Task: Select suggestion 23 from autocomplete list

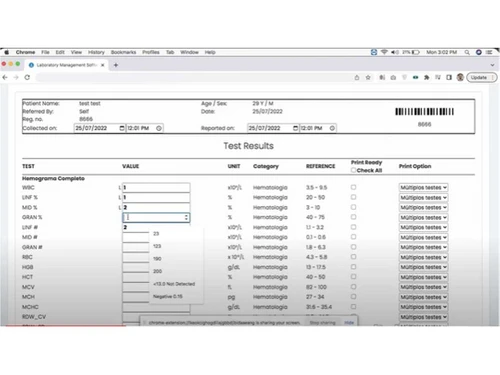Action: click(x=156, y=234)
